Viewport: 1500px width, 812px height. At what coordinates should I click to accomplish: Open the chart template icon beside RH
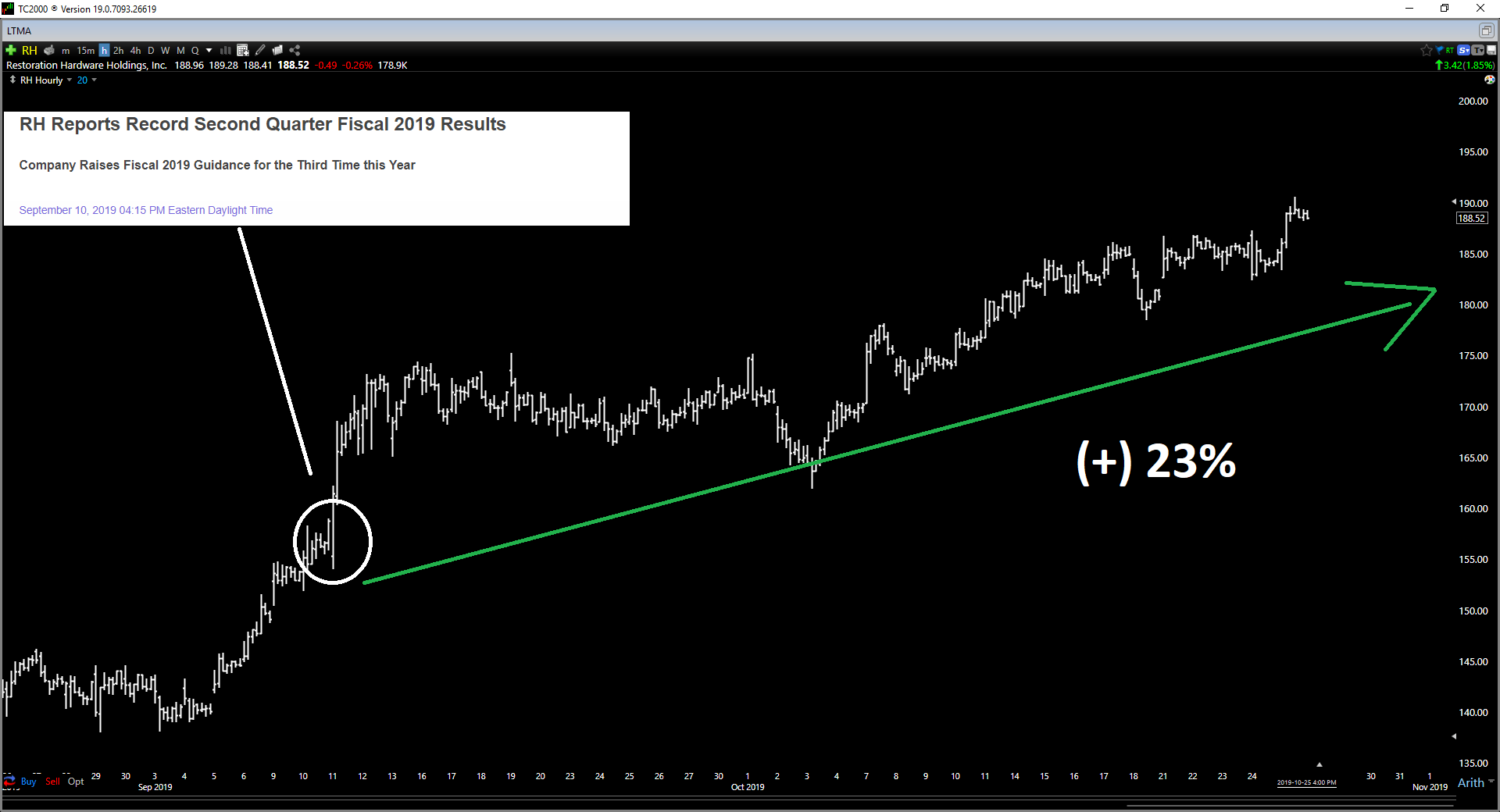(49, 50)
